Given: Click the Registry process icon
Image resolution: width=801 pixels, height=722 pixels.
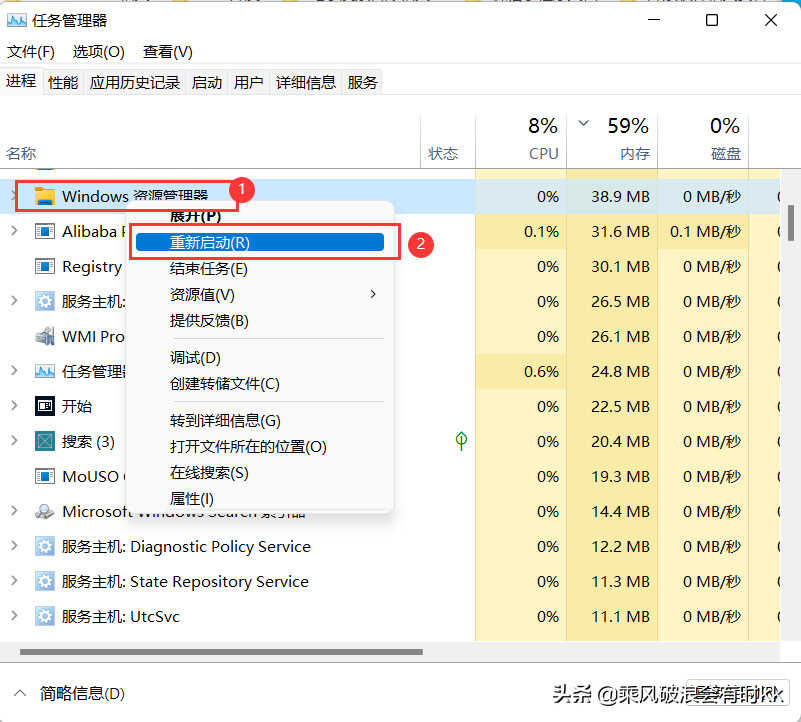Looking at the screenshot, I should coord(44,266).
